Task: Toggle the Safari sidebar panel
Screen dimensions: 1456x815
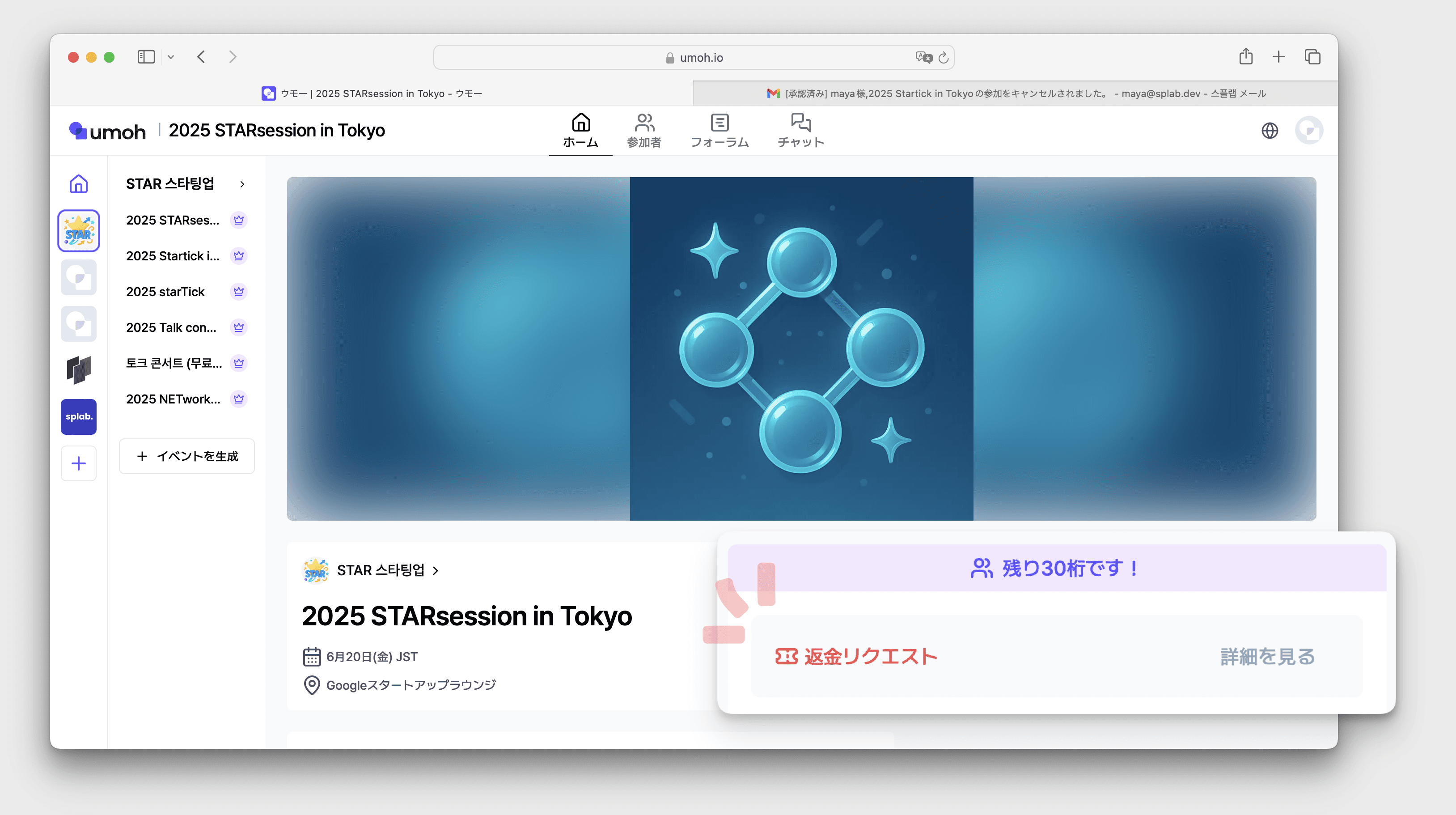Action: click(x=146, y=56)
